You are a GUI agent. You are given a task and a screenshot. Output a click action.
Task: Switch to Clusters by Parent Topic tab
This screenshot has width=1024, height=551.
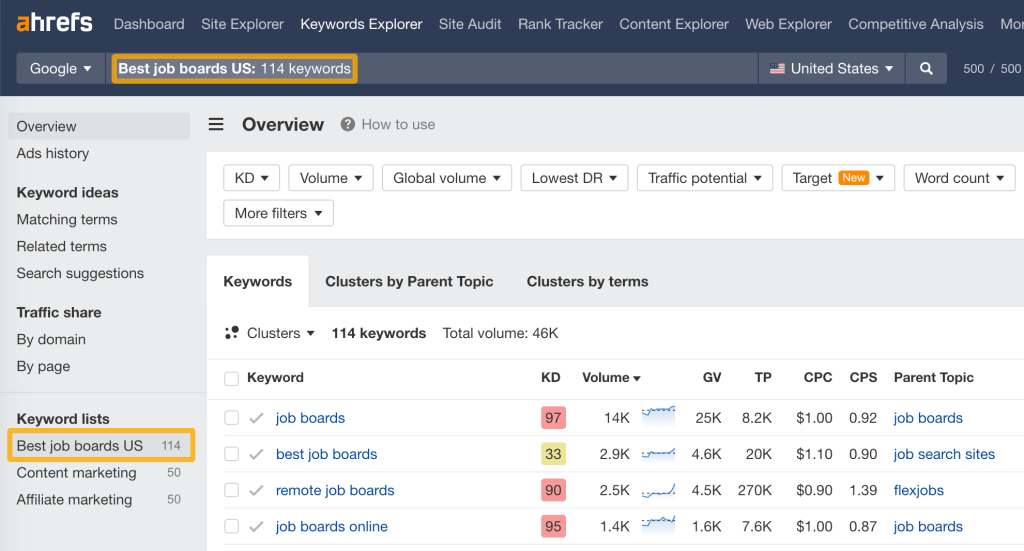[409, 281]
